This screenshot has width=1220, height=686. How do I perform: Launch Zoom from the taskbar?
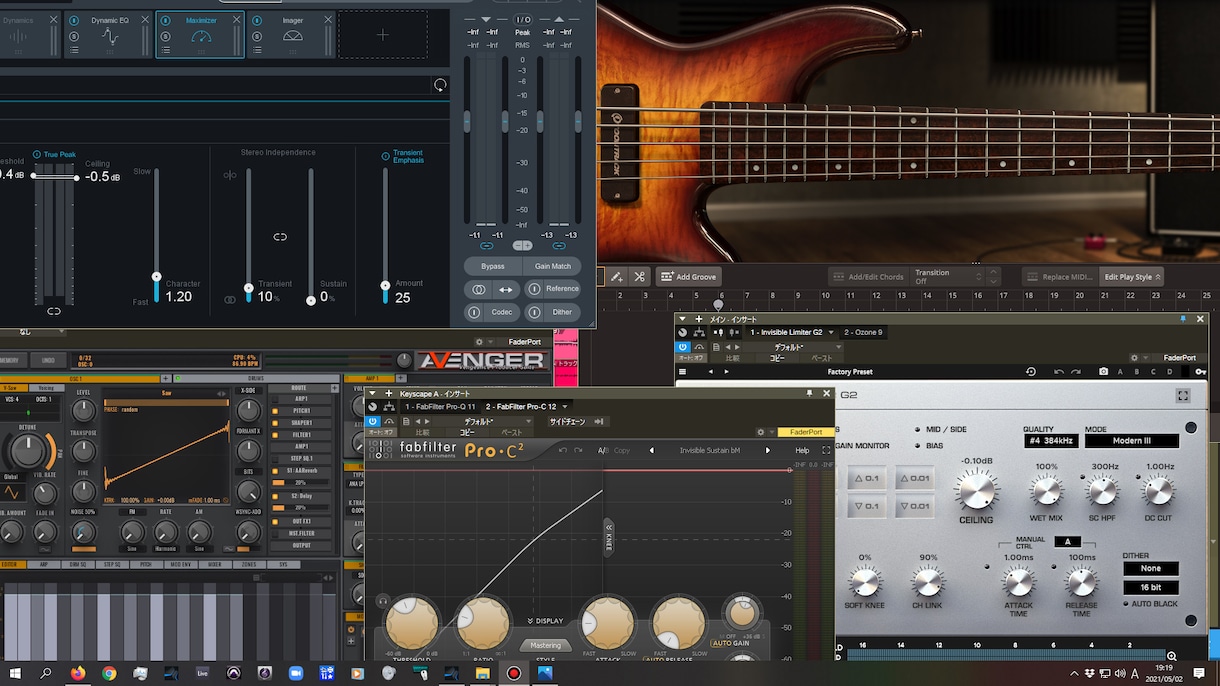295,673
